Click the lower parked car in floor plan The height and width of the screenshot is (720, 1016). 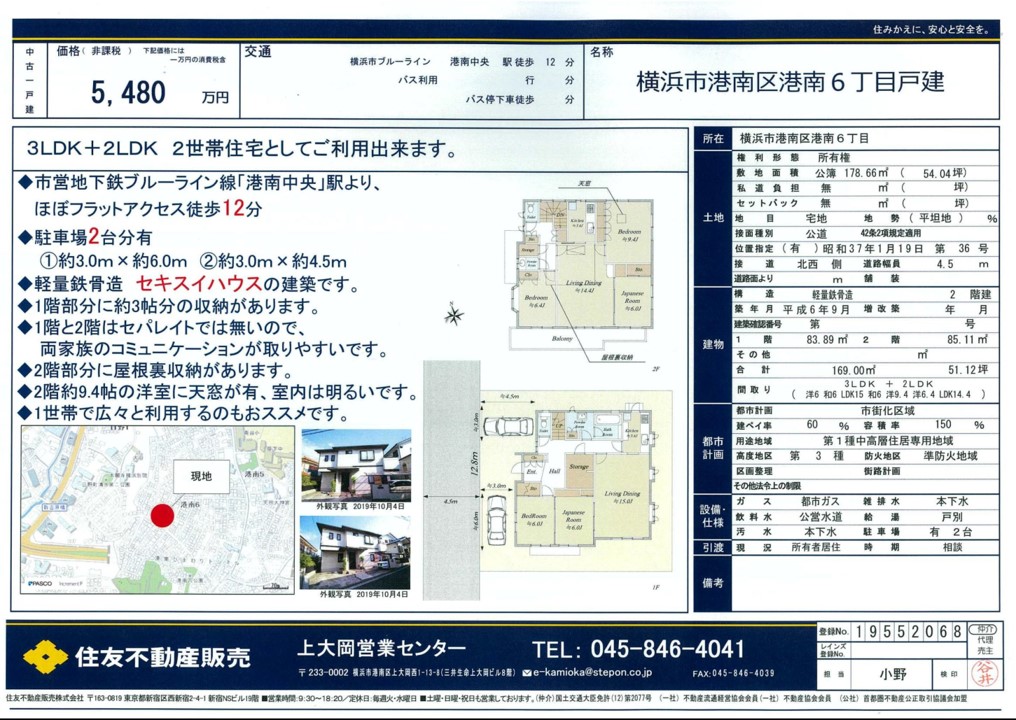click(495, 518)
